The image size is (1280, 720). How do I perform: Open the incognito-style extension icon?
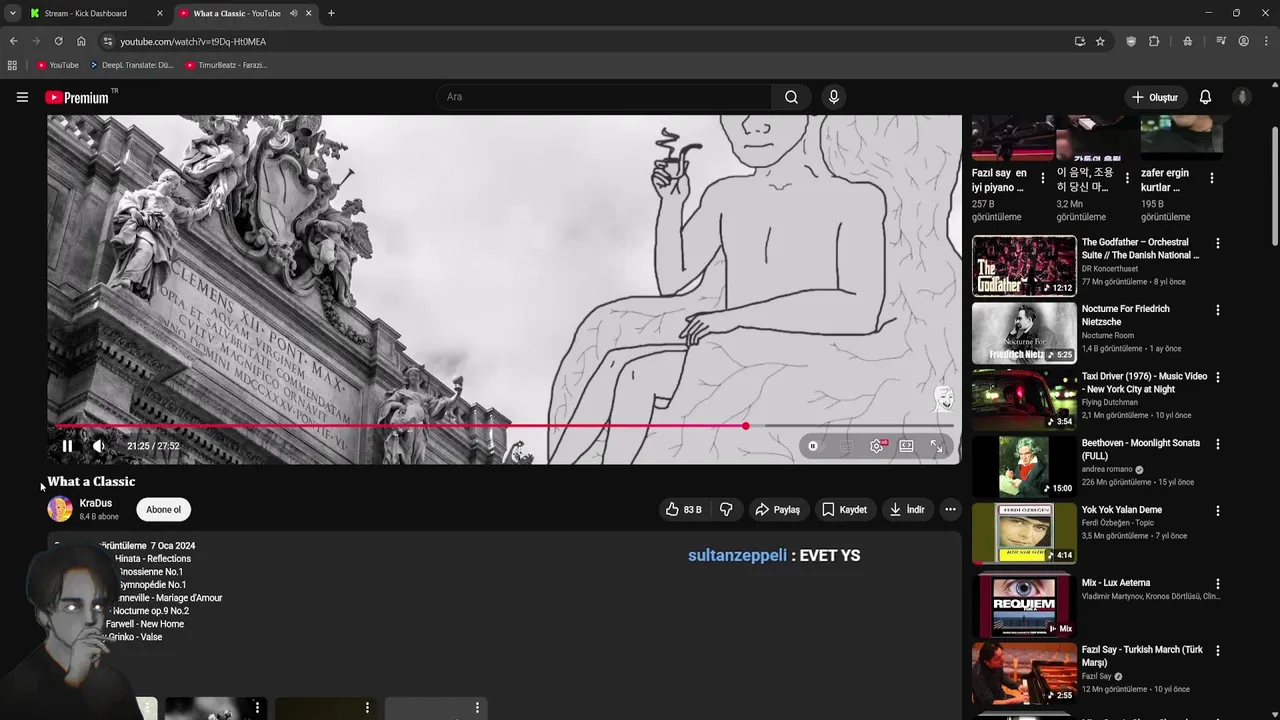click(1187, 41)
